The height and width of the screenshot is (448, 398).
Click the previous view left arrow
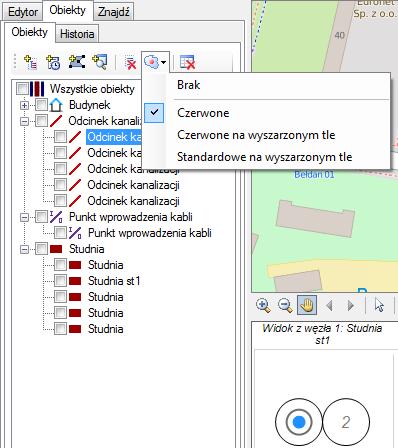(330, 305)
